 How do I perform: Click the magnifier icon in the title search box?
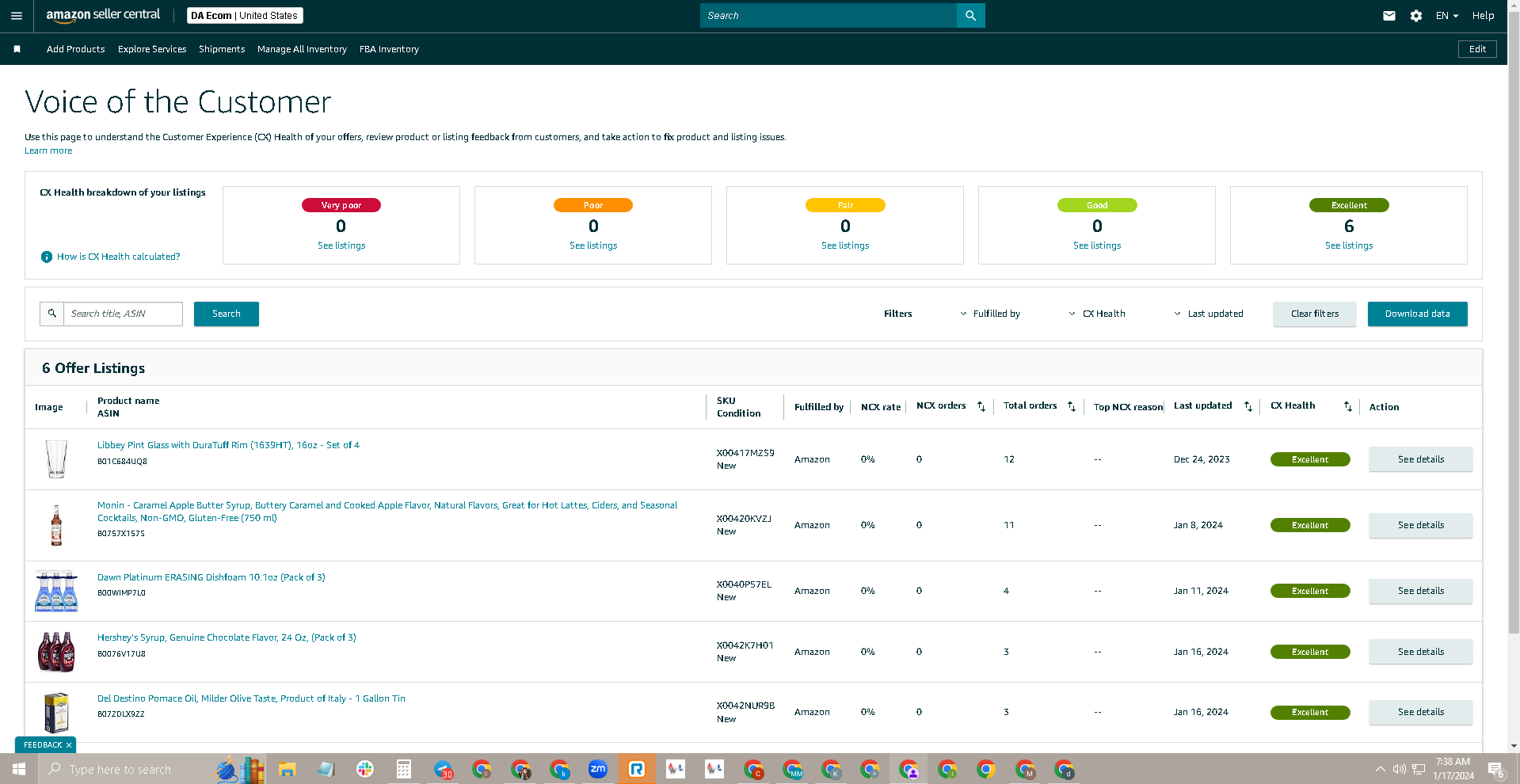tap(52, 314)
